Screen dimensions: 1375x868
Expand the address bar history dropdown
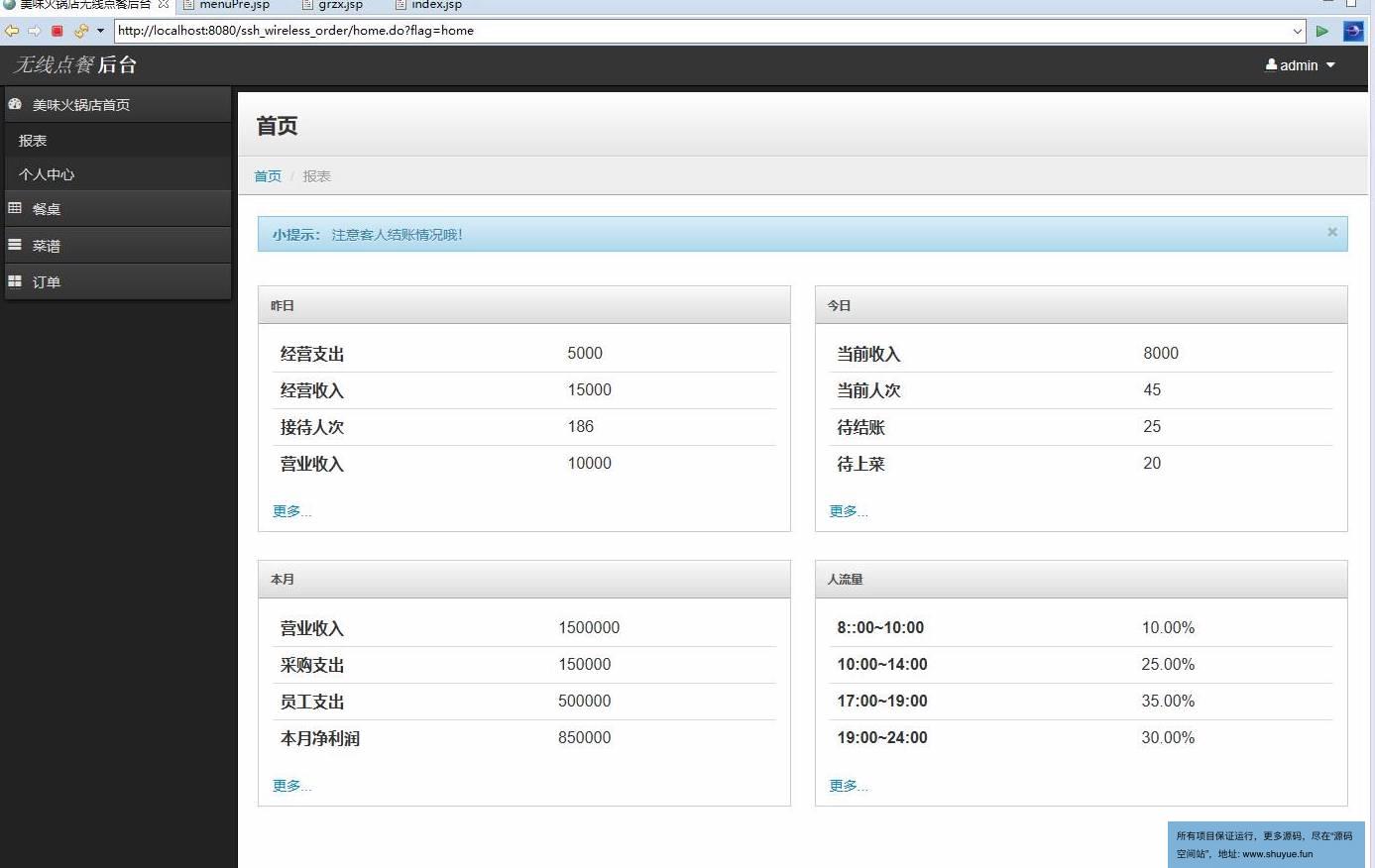point(1297,31)
